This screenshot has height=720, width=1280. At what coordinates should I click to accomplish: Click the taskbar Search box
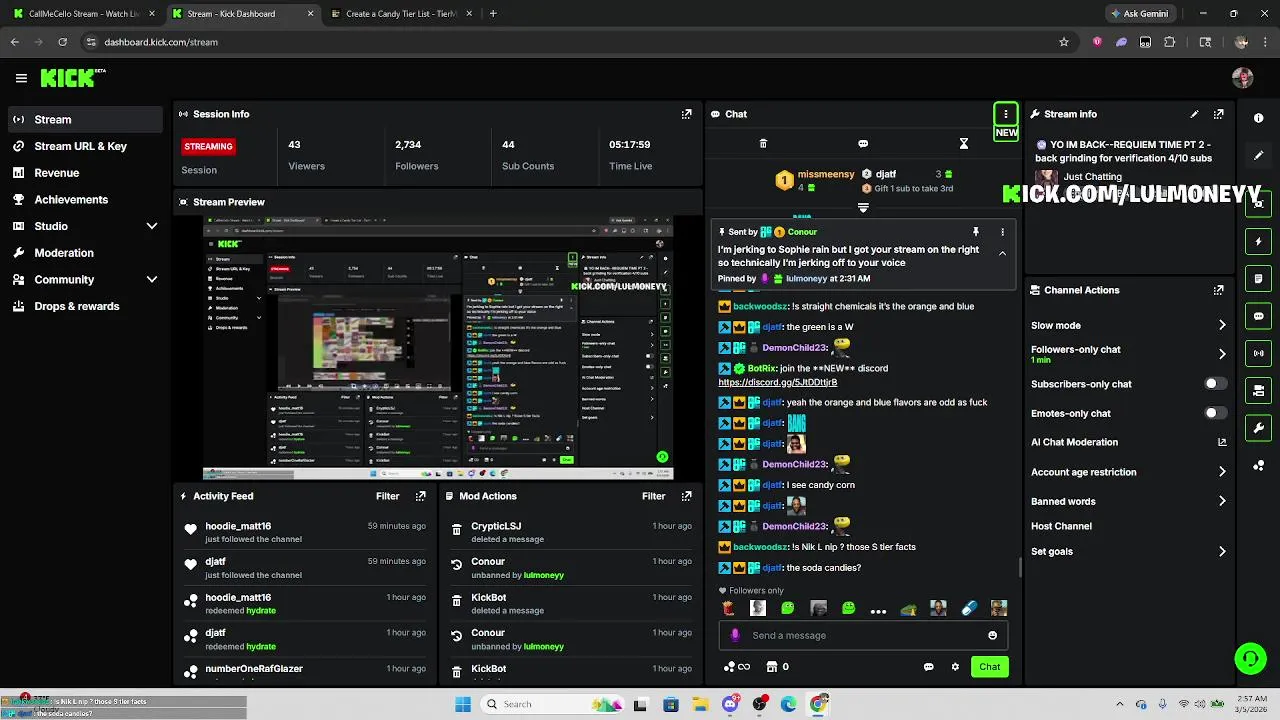[551, 704]
